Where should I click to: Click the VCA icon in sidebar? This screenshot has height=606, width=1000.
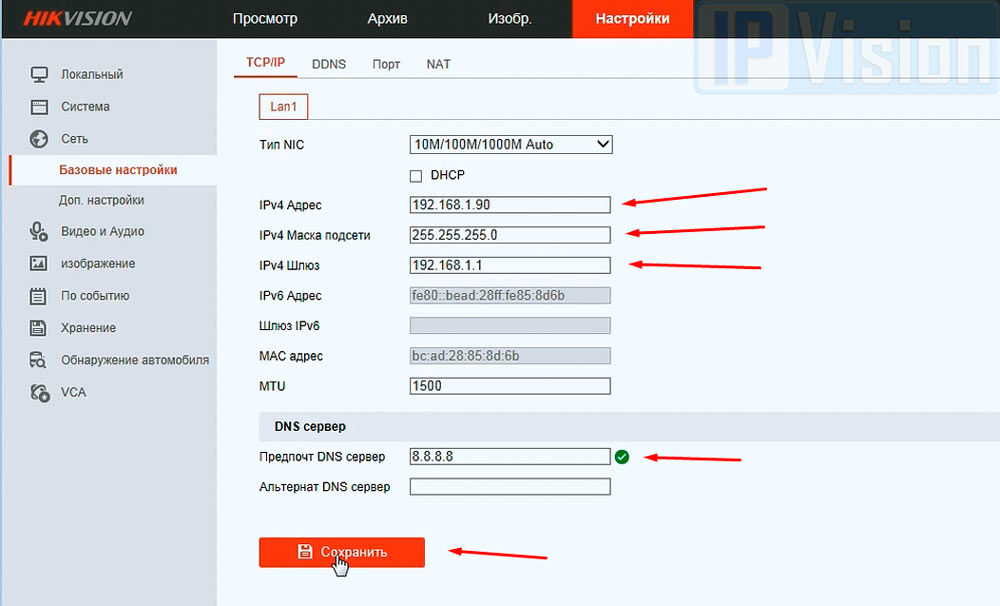[40, 392]
